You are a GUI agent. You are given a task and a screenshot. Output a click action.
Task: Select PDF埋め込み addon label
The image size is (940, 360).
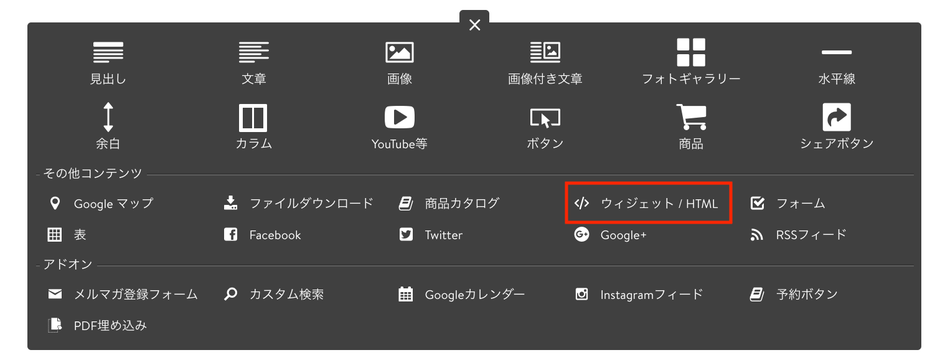pyautogui.click(x=110, y=325)
